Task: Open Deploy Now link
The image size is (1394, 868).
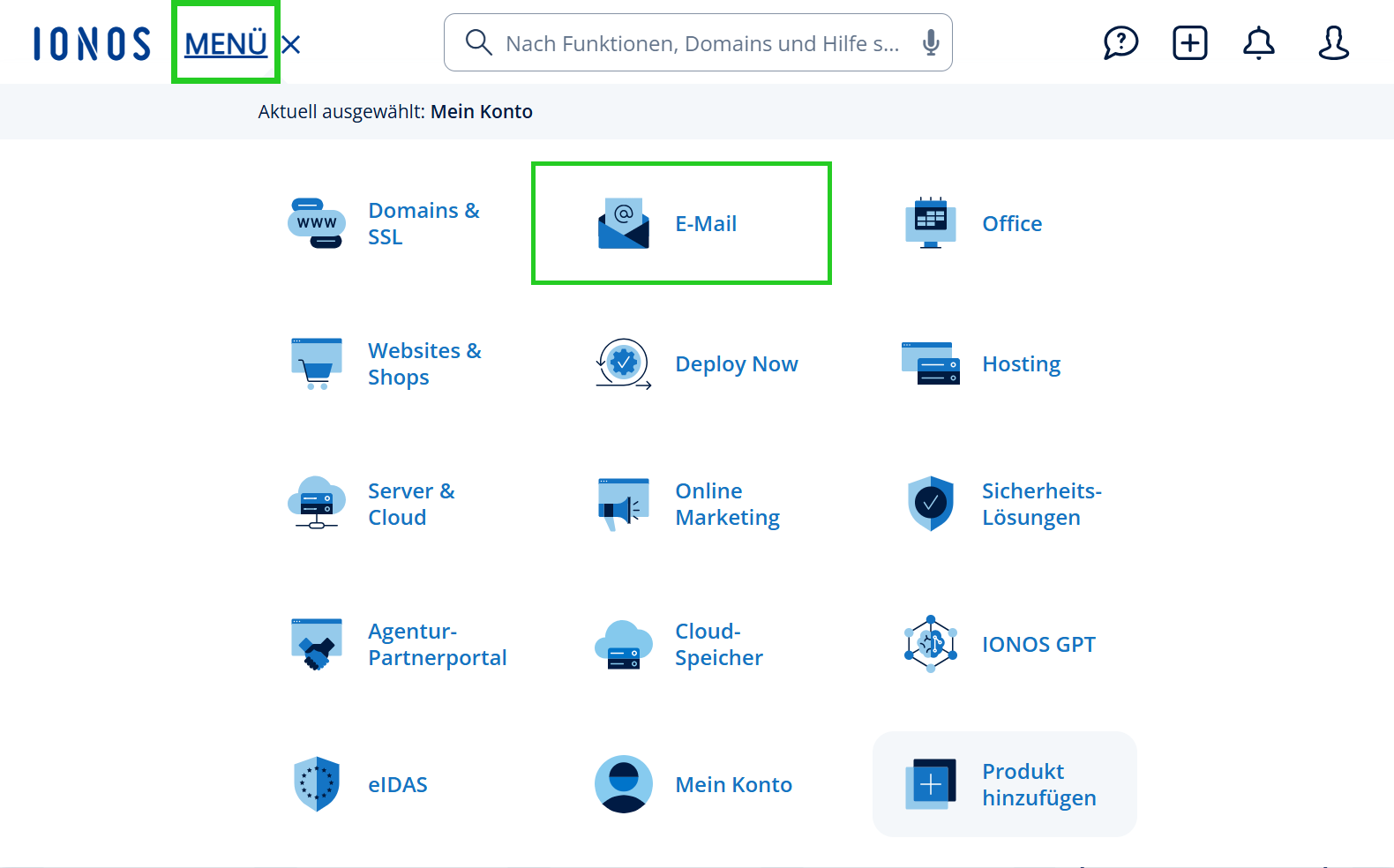Action: point(737,363)
